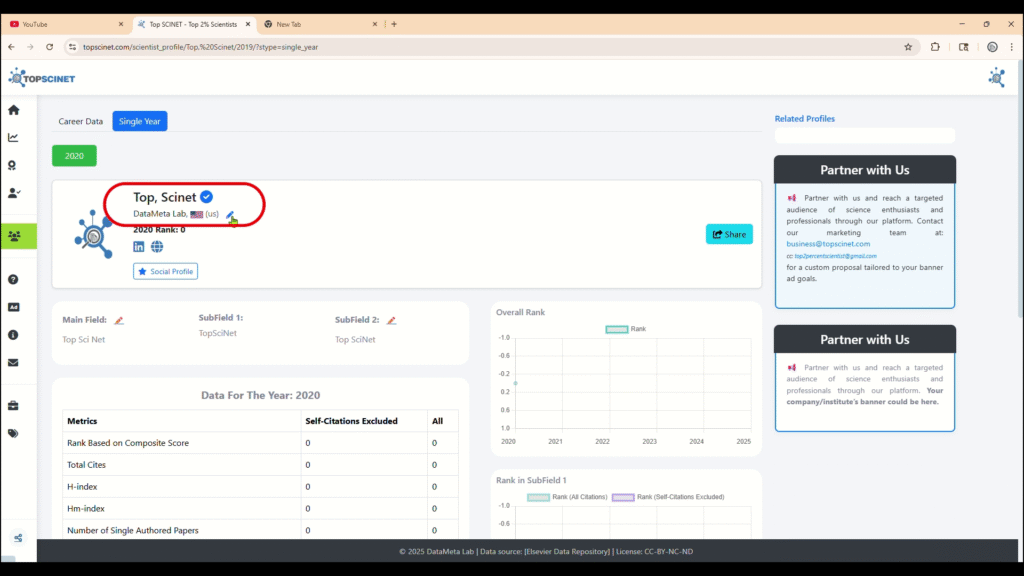This screenshot has height=576, width=1024.
Task: Click the profile avatar image of Top, Scinet
Action: coord(93,234)
